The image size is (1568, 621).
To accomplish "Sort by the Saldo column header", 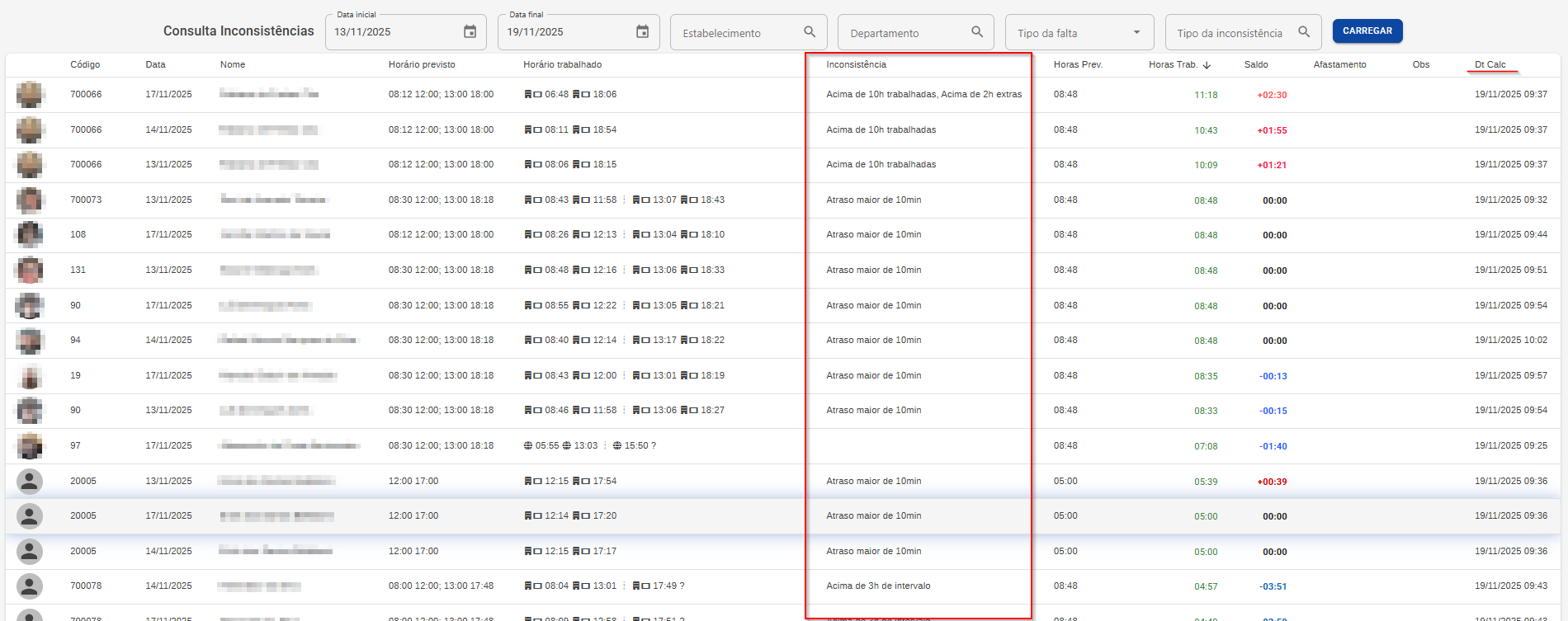I will coord(1256,64).
